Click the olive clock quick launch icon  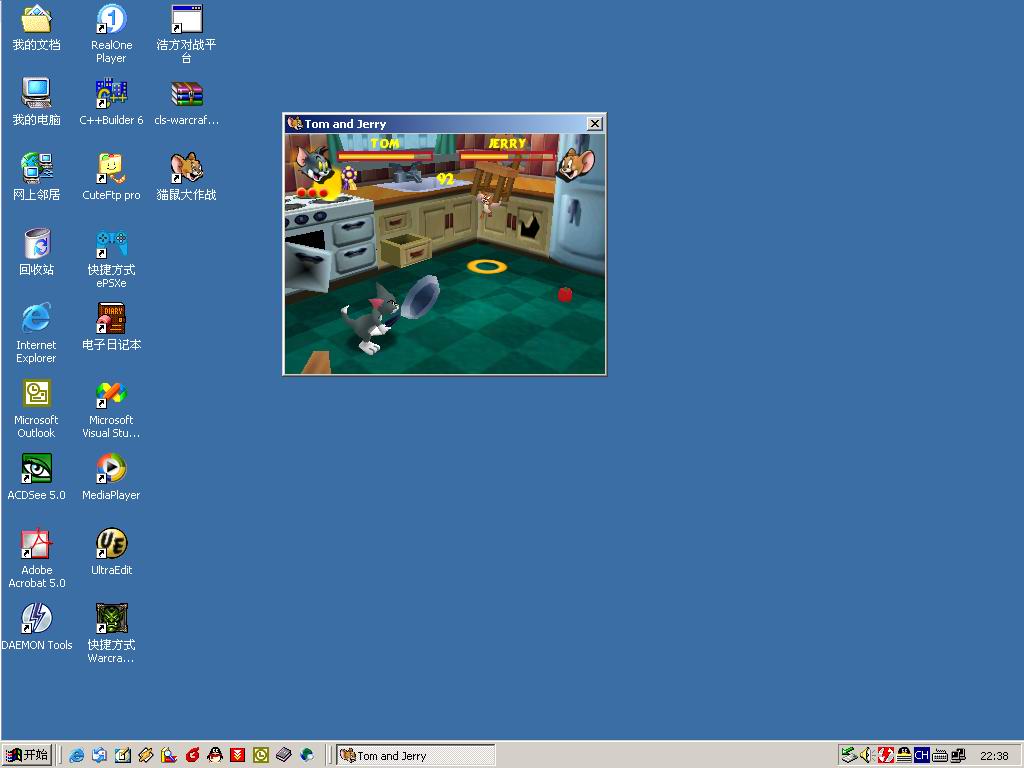[261, 756]
